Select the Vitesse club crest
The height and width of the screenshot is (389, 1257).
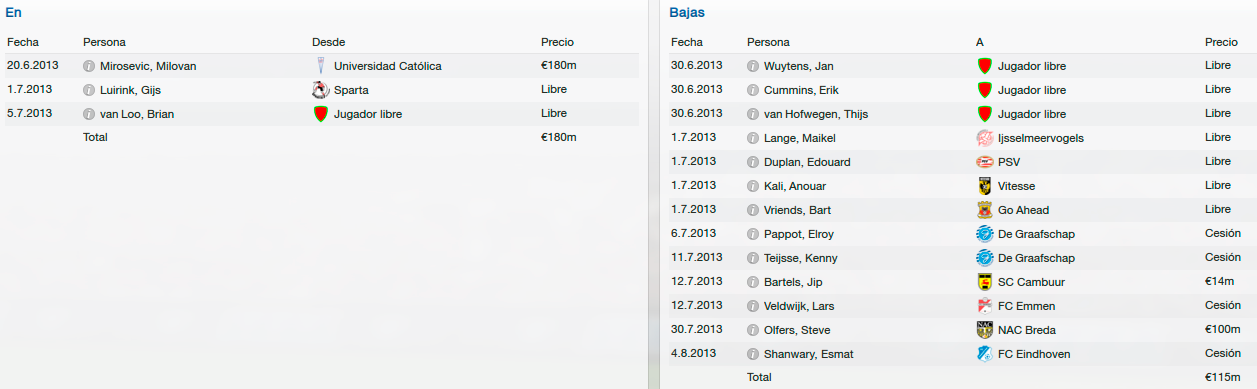tap(984, 186)
